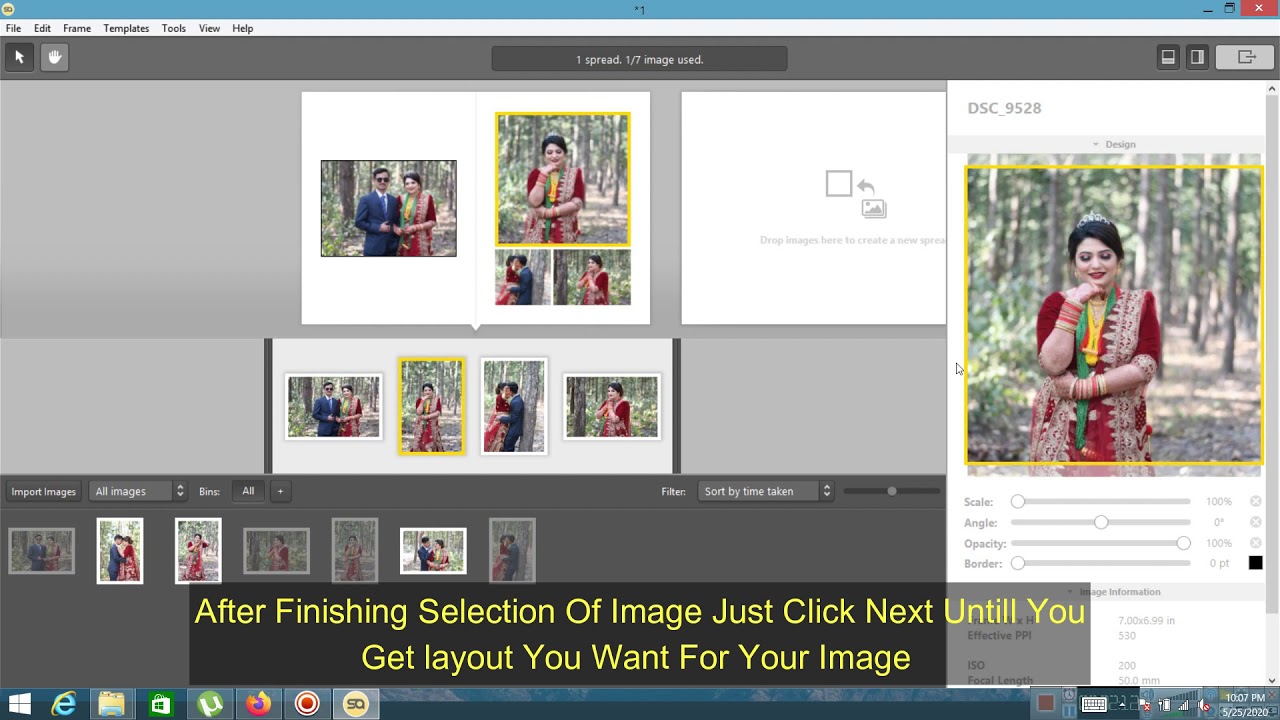
Task: Open the Tools menu
Action: [x=174, y=28]
